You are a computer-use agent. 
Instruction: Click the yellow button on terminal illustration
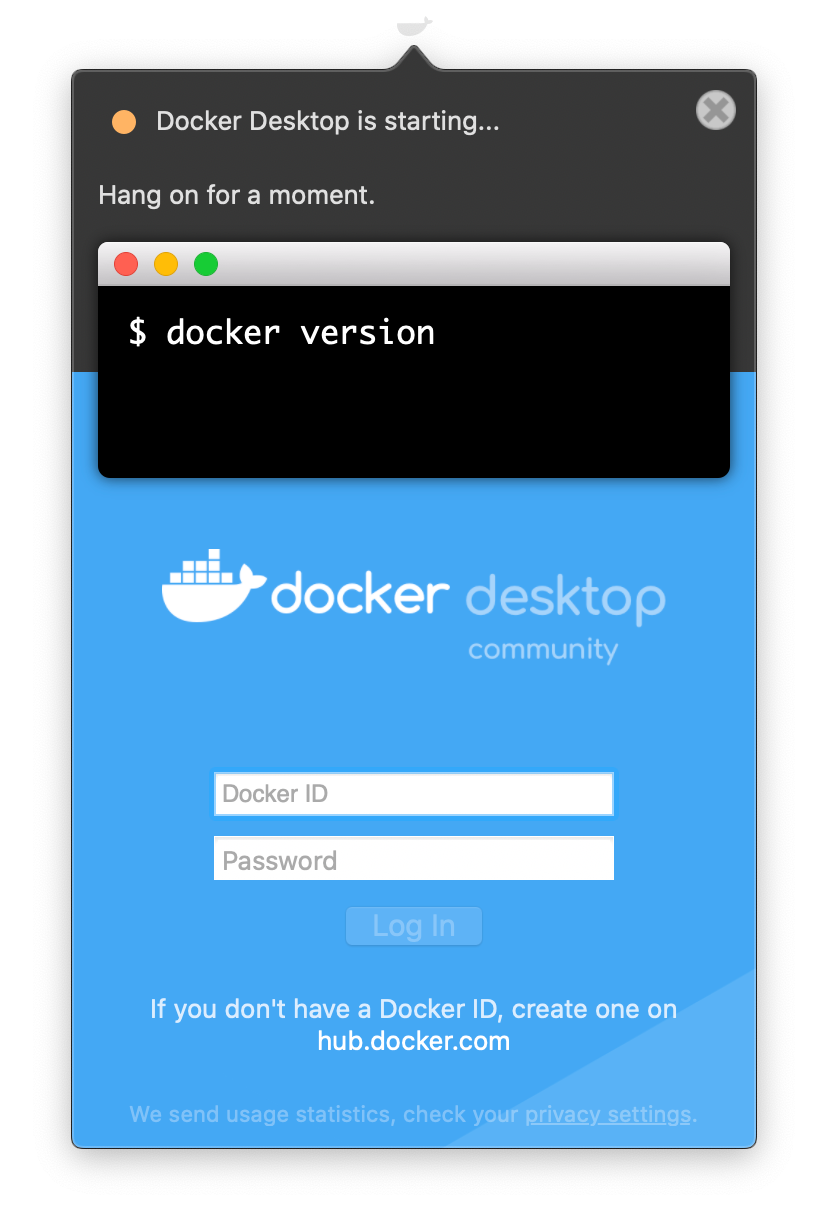(166, 264)
